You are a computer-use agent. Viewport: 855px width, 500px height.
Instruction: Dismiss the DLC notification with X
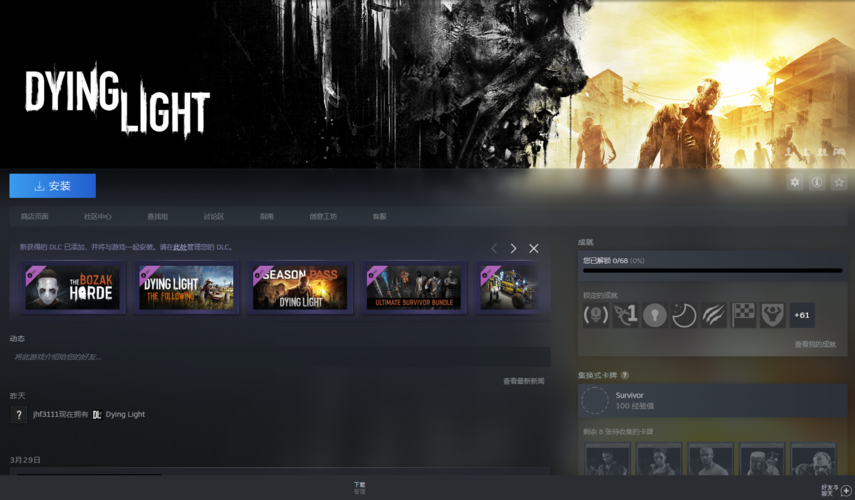[534, 249]
